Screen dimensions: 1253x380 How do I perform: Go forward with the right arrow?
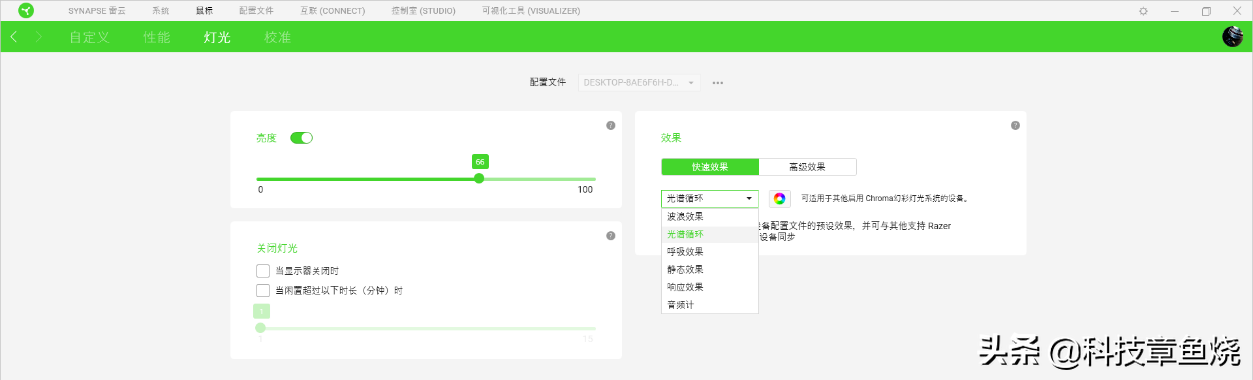pyautogui.click(x=38, y=37)
